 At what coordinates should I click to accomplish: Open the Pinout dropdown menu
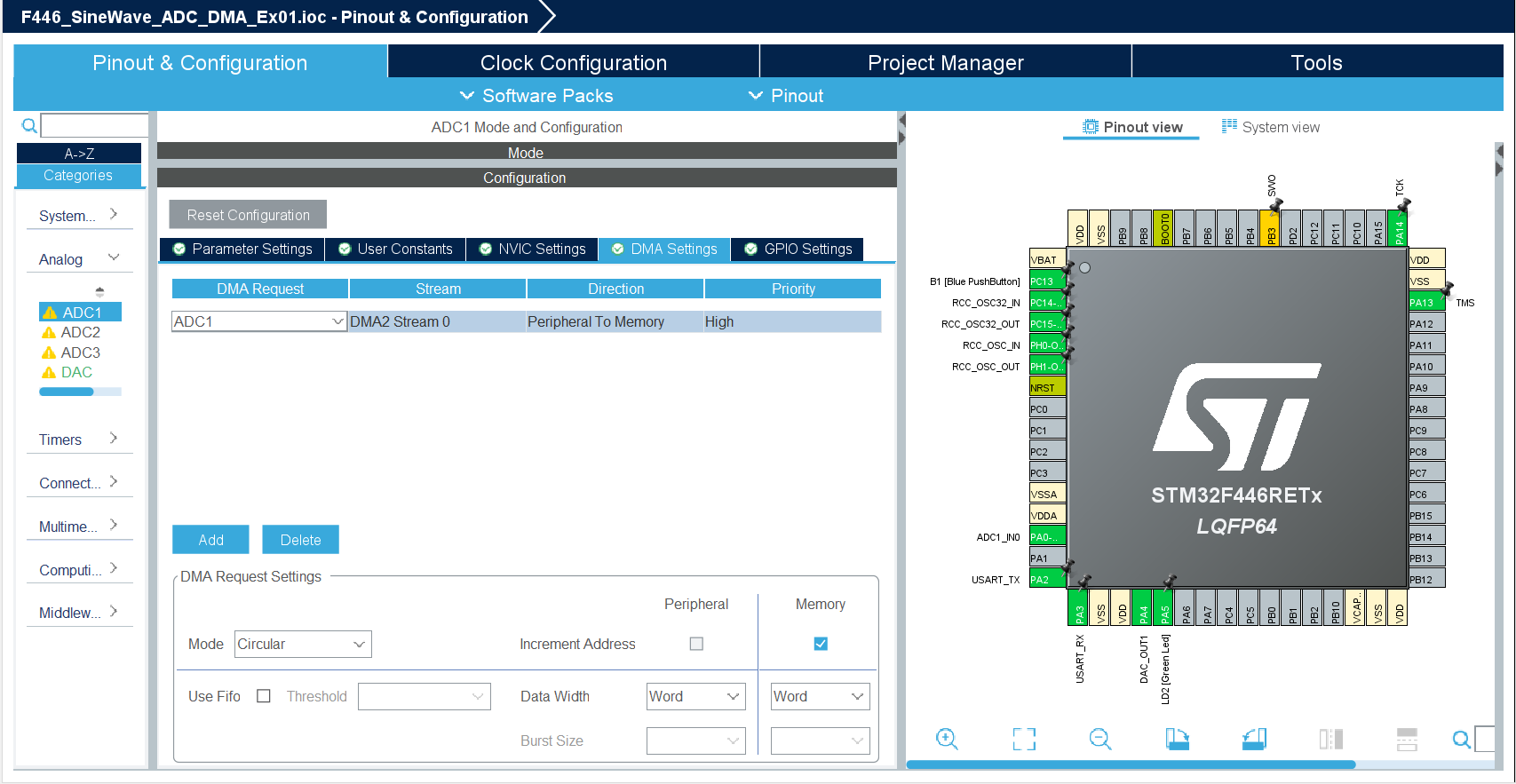(x=786, y=95)
